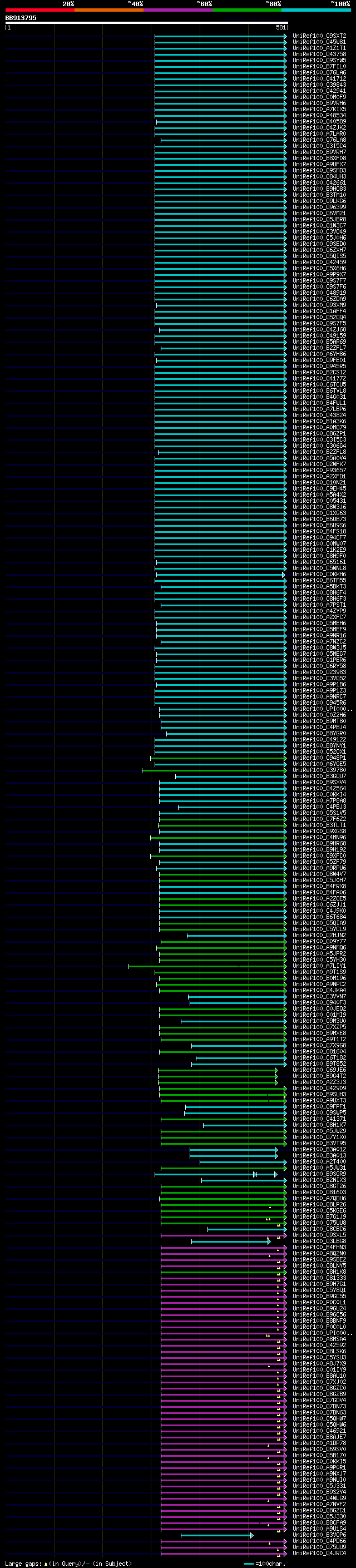
Task: Select hit label UniRef100_Q96399
Action: [x=319, y=207]
